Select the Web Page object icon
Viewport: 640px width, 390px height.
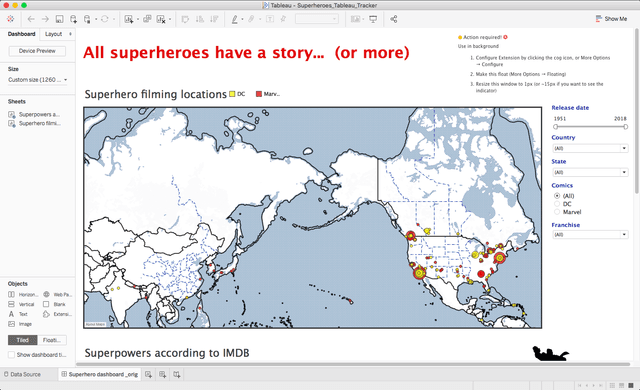pos(47,294)
